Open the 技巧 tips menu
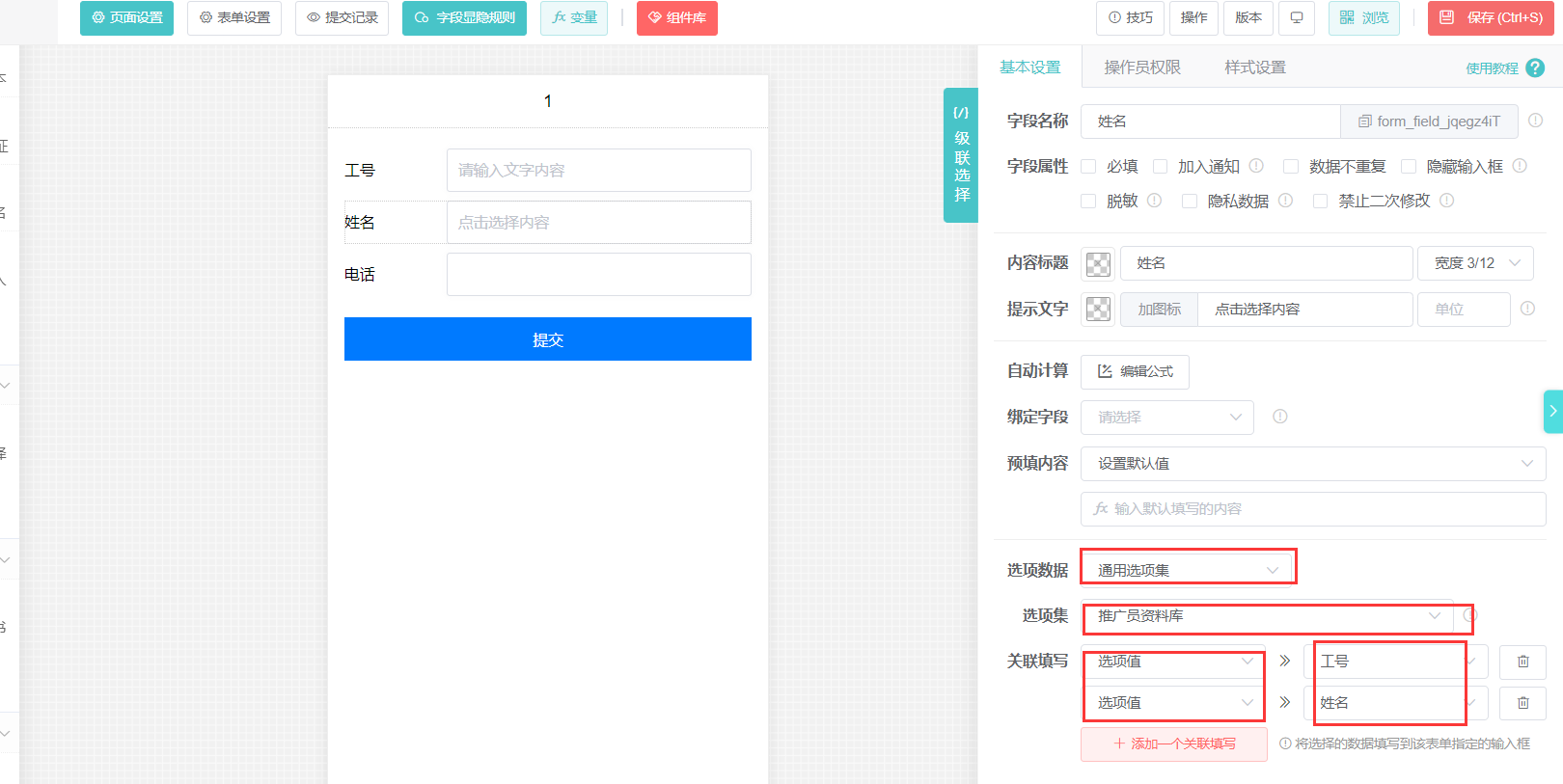Screen dimensions: 1563x784 tap(1130, 18)
